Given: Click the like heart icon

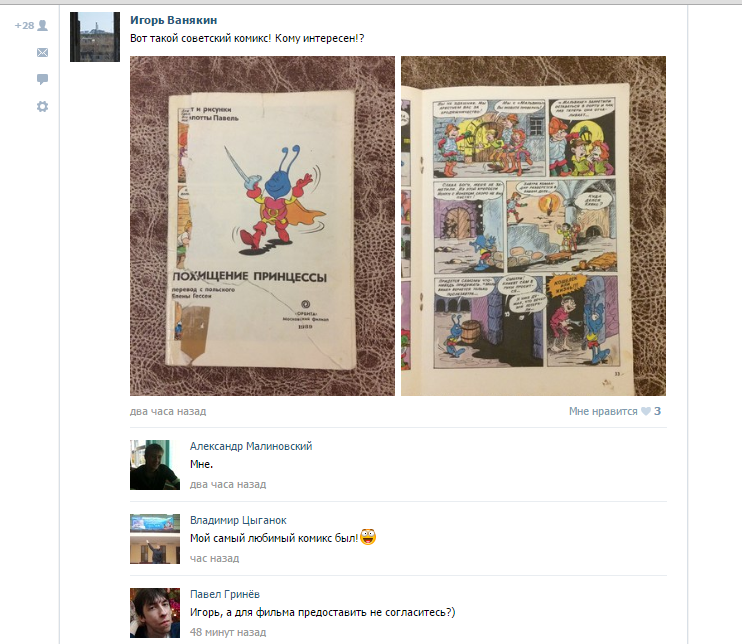Looking at the screenshot, I should point(645,411).
